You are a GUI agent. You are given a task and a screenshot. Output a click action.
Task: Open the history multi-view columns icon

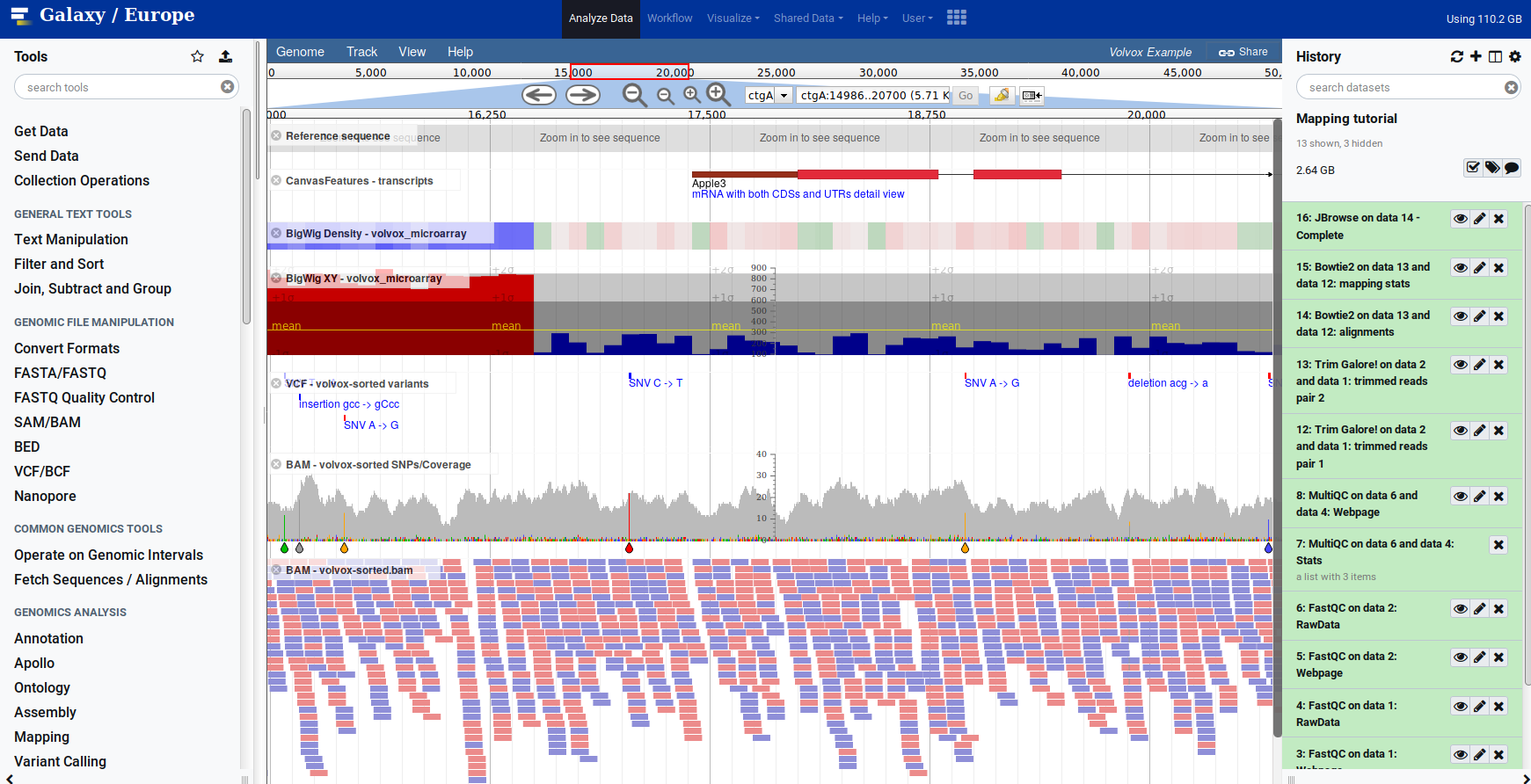pyautogui.click(x=1495, y=56)
